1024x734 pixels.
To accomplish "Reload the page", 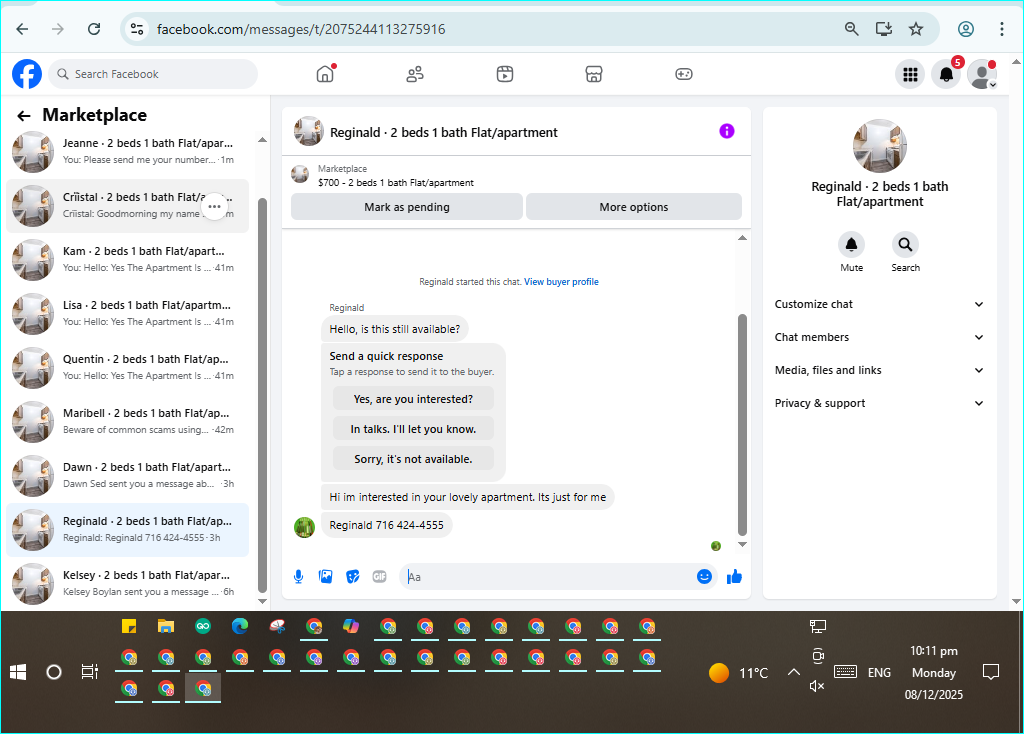I will coord(94,29).
